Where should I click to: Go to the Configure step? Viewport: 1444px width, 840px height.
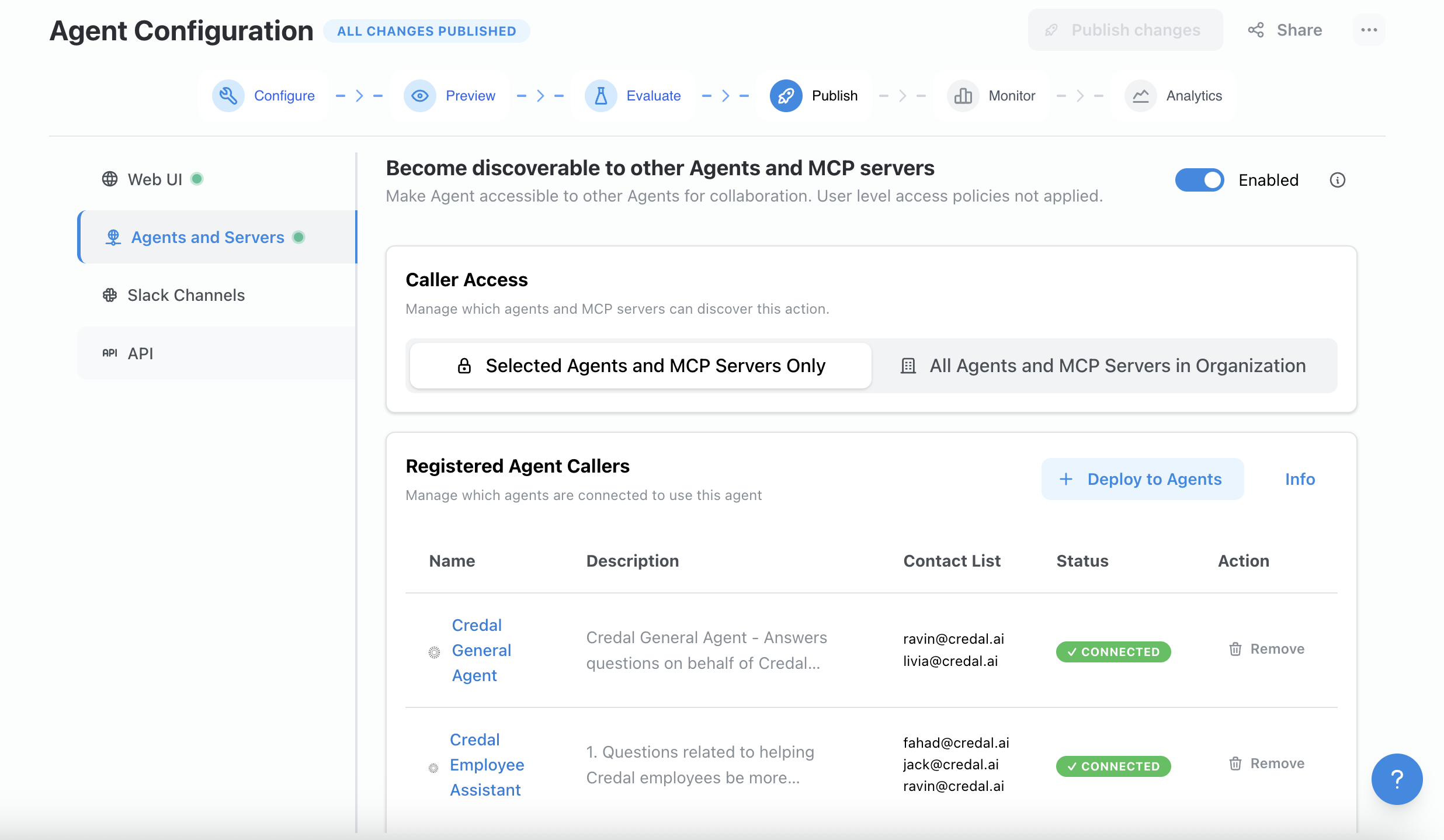tap(264, 96)
